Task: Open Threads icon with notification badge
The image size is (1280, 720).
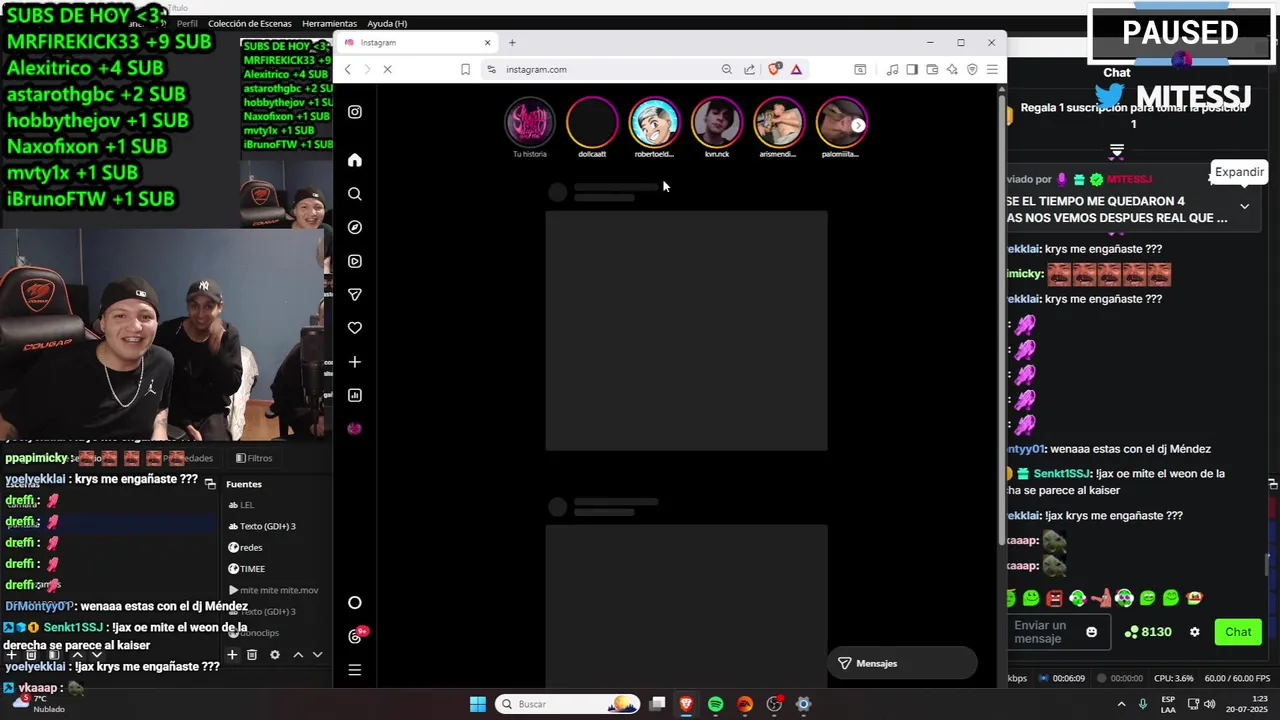Action: click(355, 636)
